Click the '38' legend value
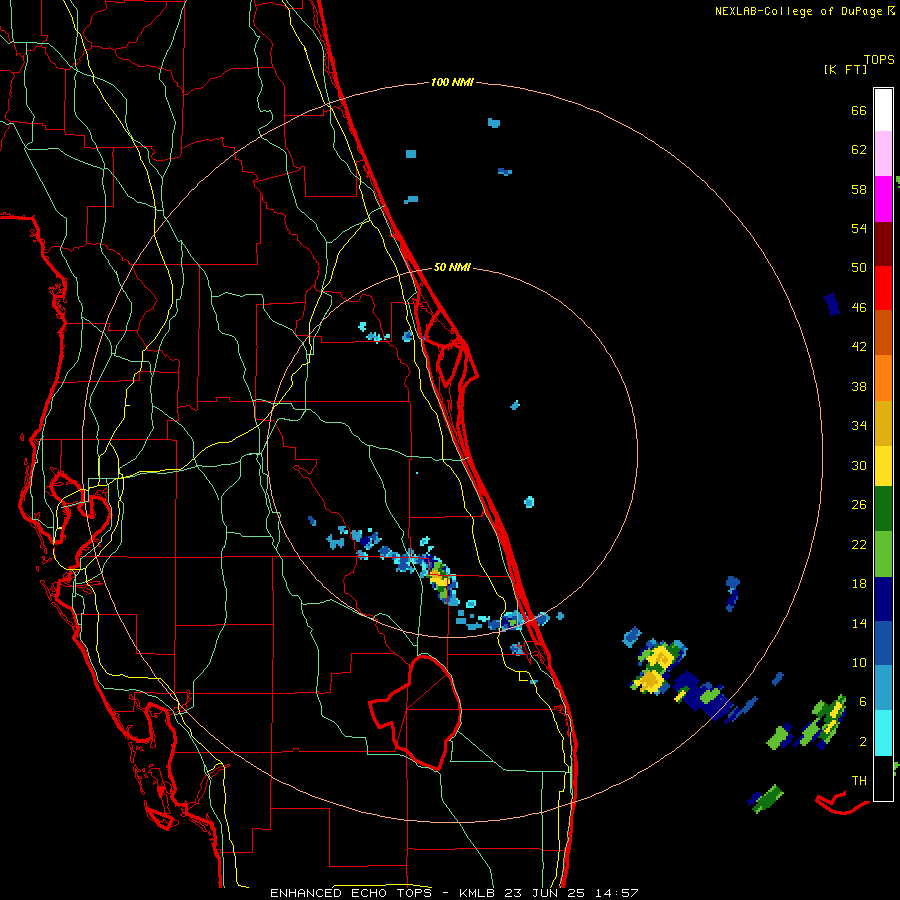This screenshot has height=900, width=900. click(x=859, y=386)
